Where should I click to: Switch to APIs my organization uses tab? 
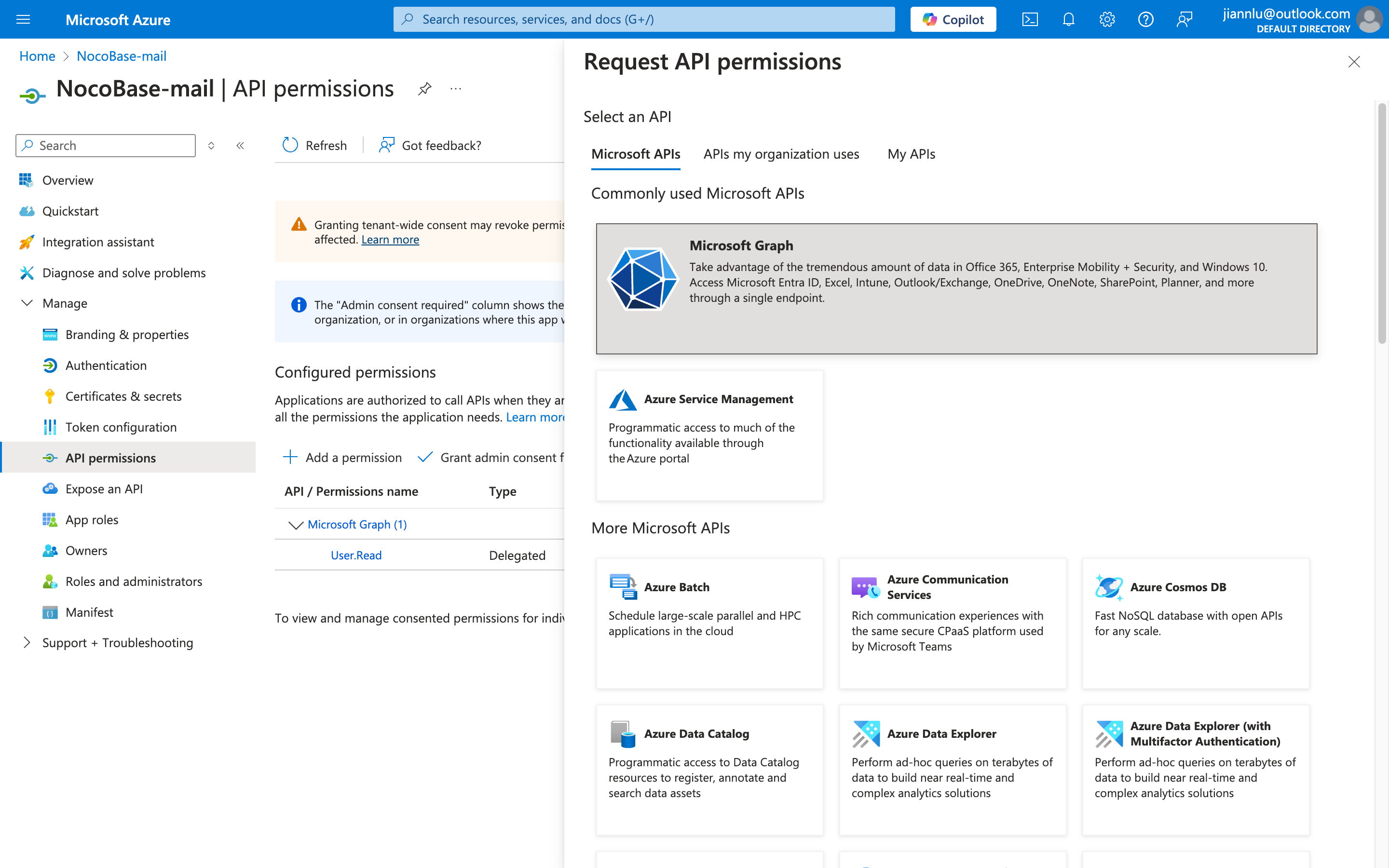pos(781,154)
